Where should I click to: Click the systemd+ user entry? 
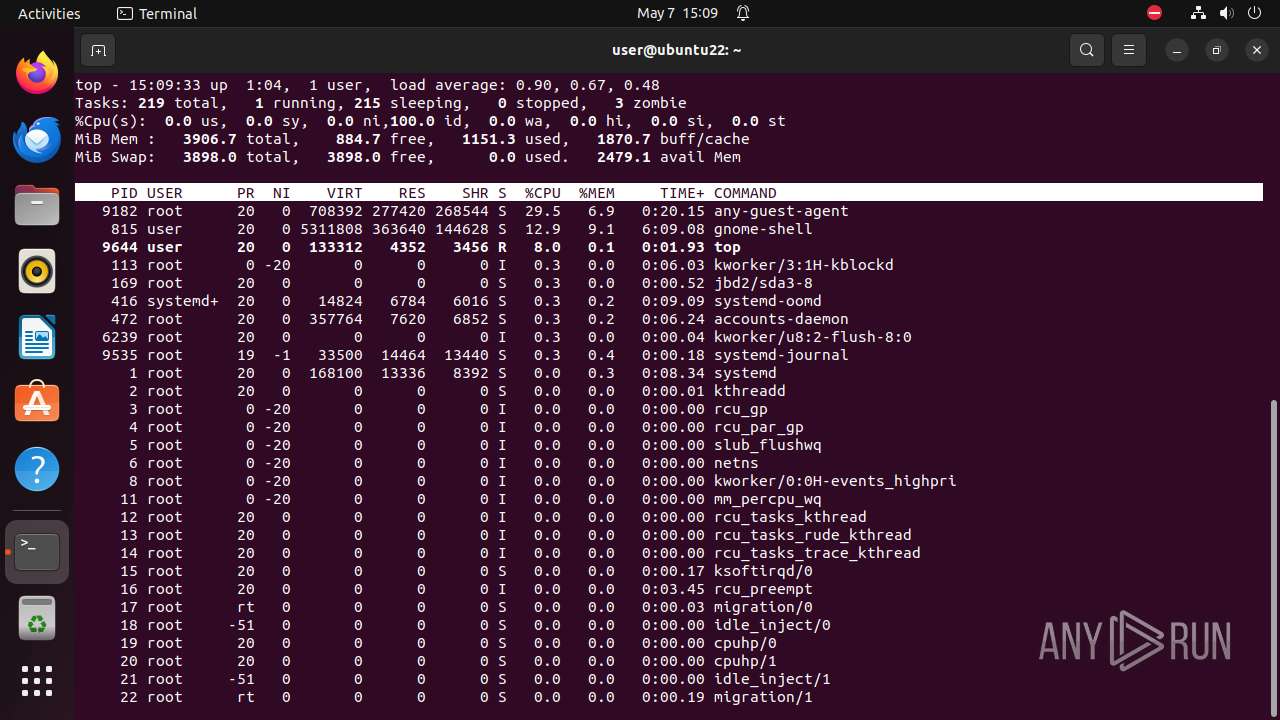tap(183, 301)
